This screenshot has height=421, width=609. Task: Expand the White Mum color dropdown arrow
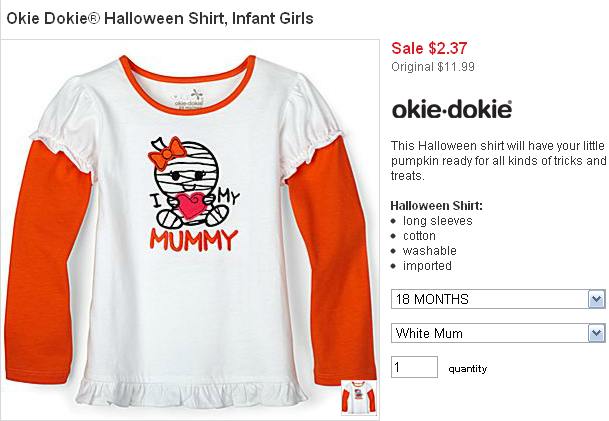pos(596,333)
